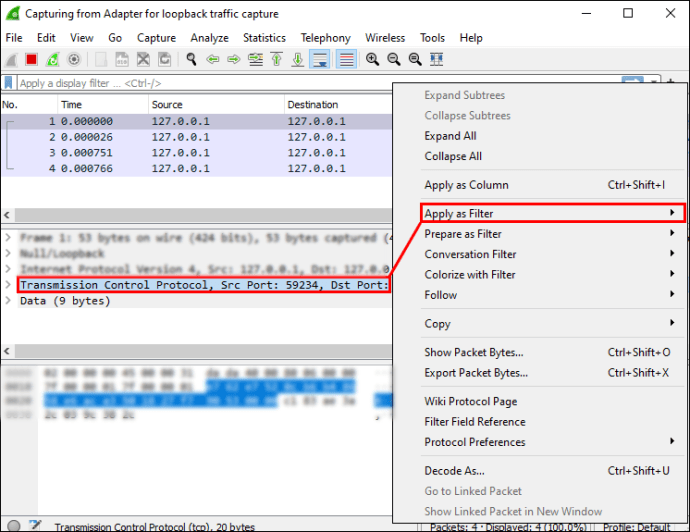Click the display filter bookmark icon
Viewport: 690px width, 532px height.
[8, 83]
